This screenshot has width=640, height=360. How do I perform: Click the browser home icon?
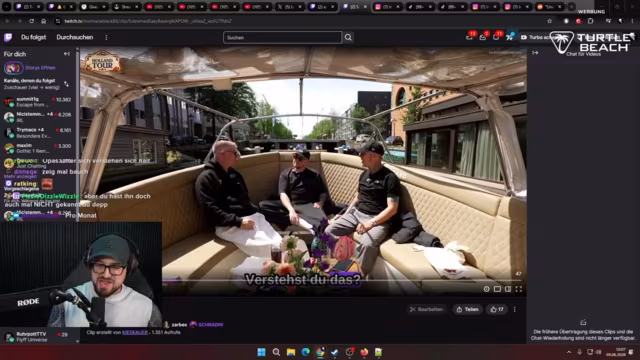[x=44, y=21]
